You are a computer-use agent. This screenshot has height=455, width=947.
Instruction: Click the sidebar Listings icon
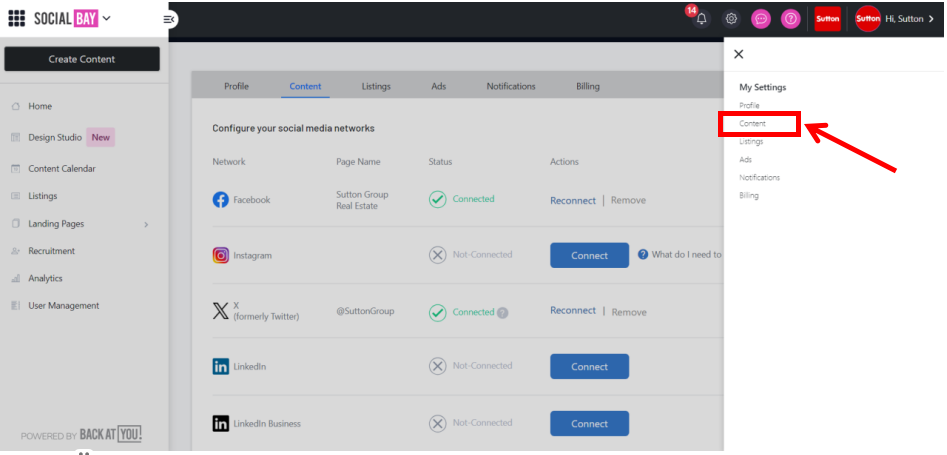(16, 196)
